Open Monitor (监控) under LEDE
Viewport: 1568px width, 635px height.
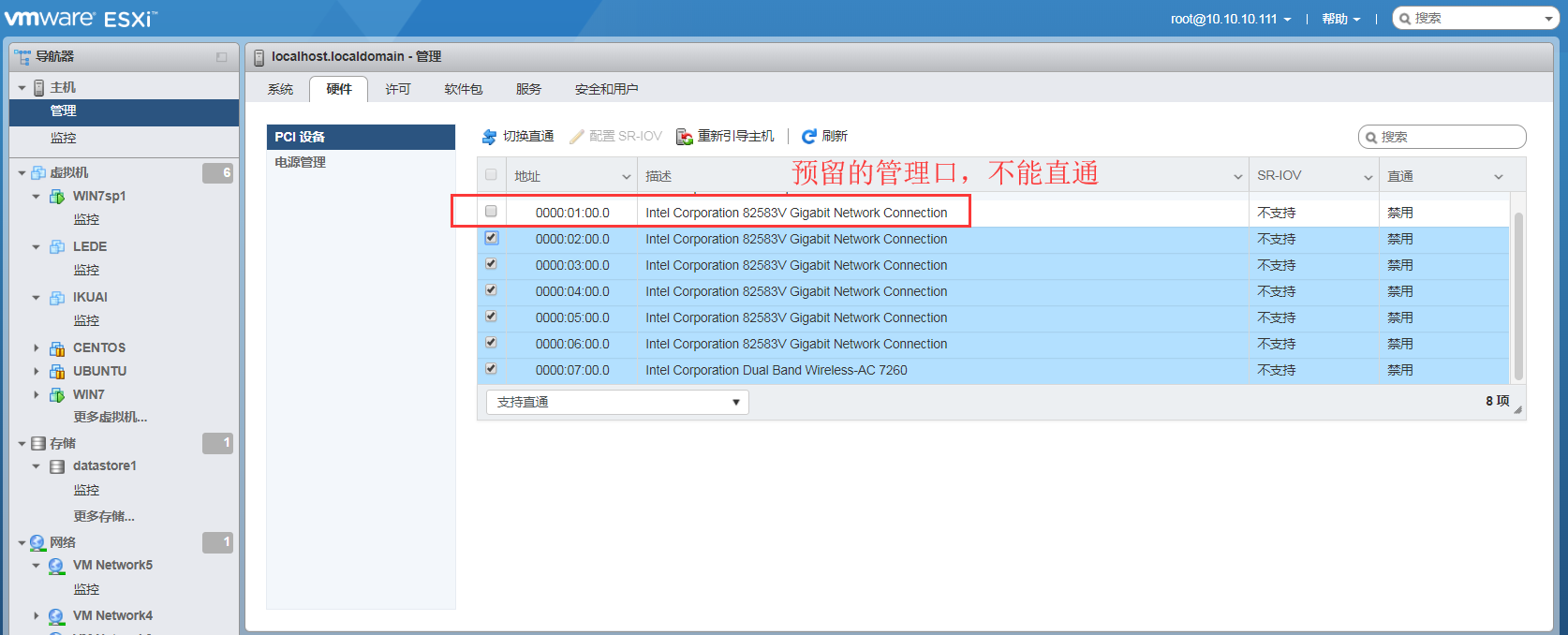pos(86,271)
